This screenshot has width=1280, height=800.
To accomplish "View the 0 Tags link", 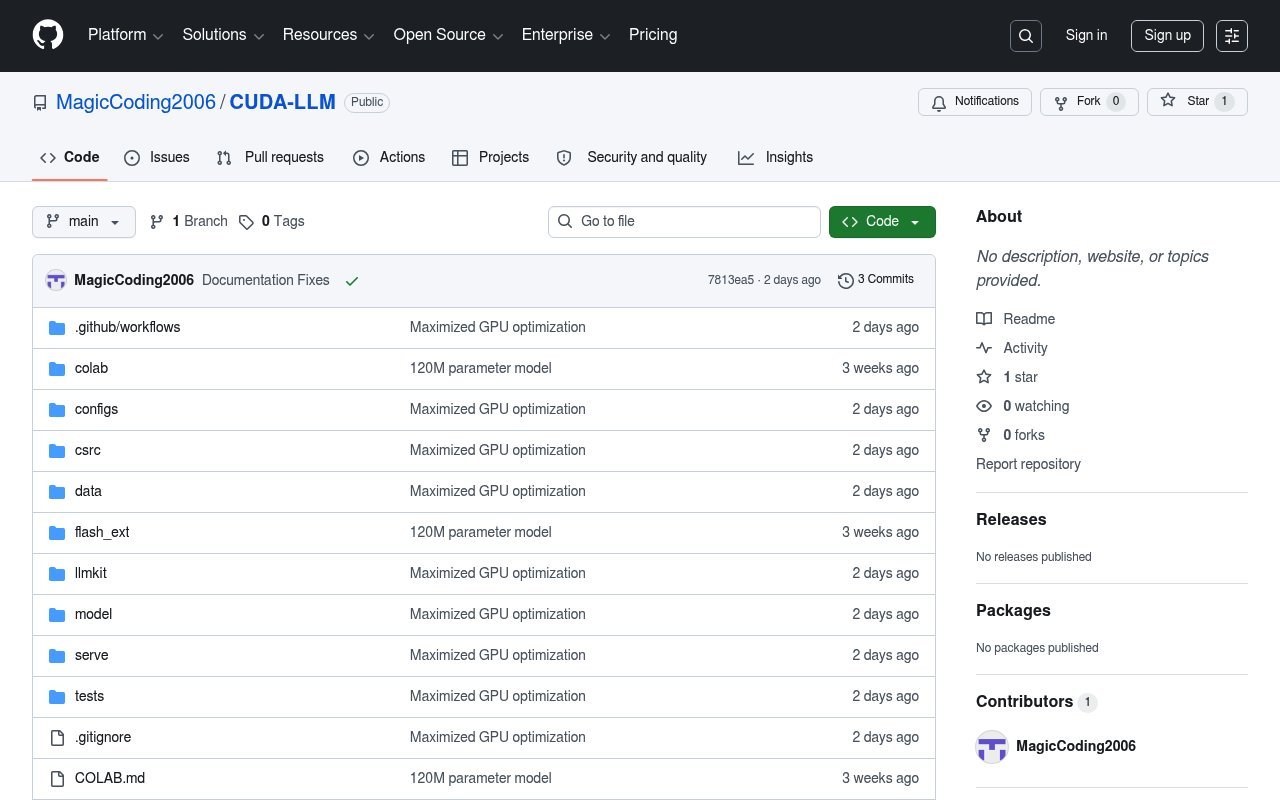I will pos(271,222).
